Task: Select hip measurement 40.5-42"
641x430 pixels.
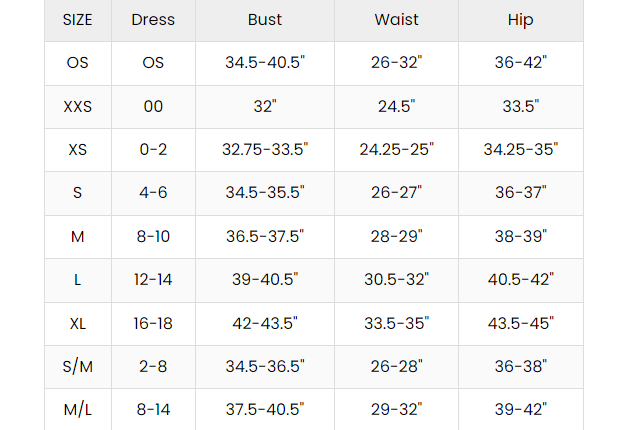Action: pos(521,280)
